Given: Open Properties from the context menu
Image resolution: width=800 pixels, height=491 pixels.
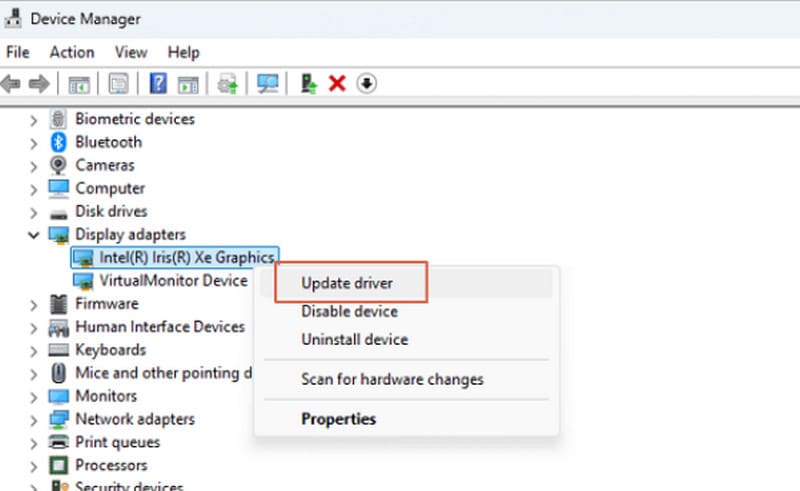Looking at the screenshot, I should (x=338, y=419).
